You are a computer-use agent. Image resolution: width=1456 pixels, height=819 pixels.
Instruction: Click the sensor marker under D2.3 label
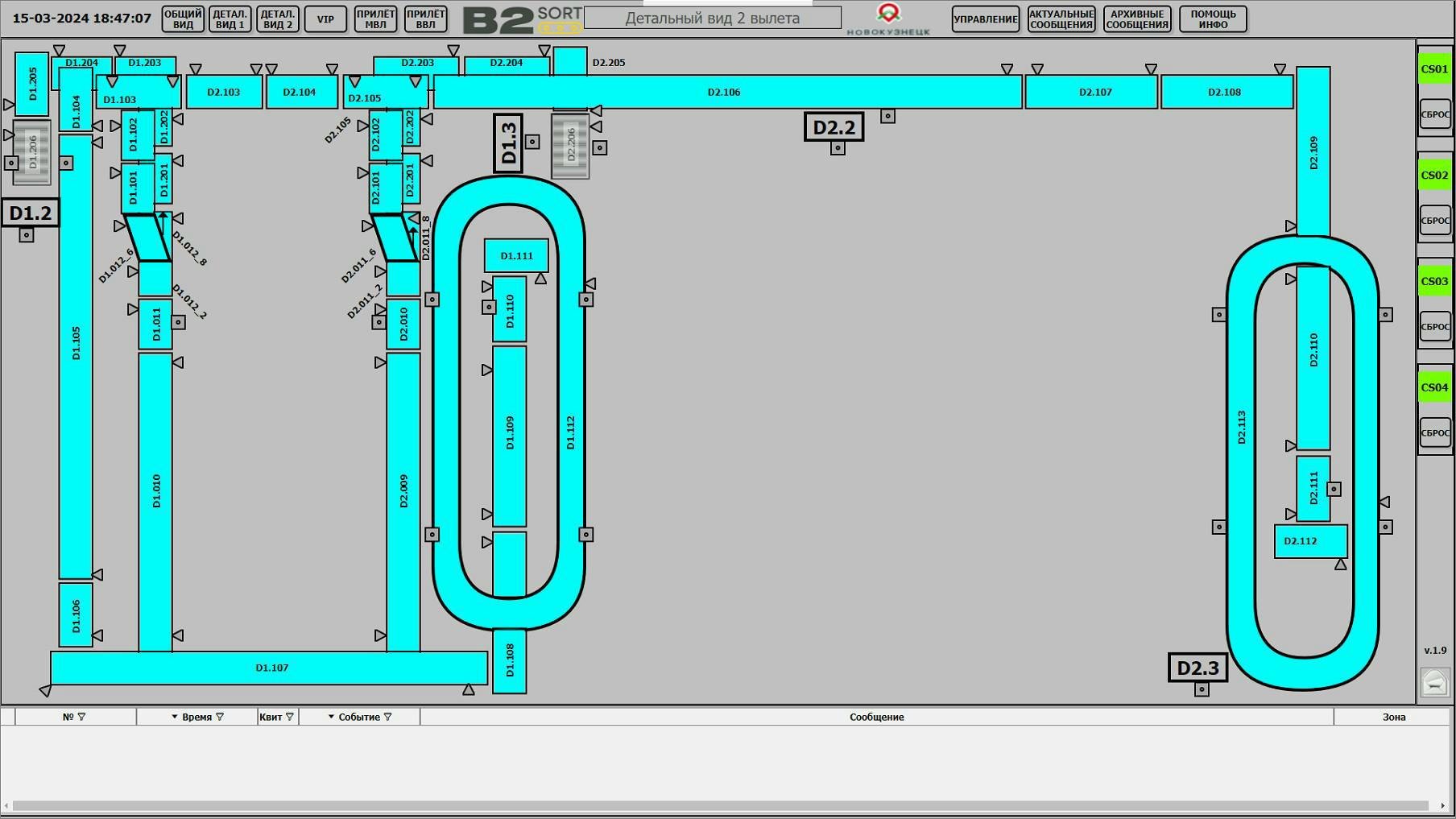[x=1202, y=690]
